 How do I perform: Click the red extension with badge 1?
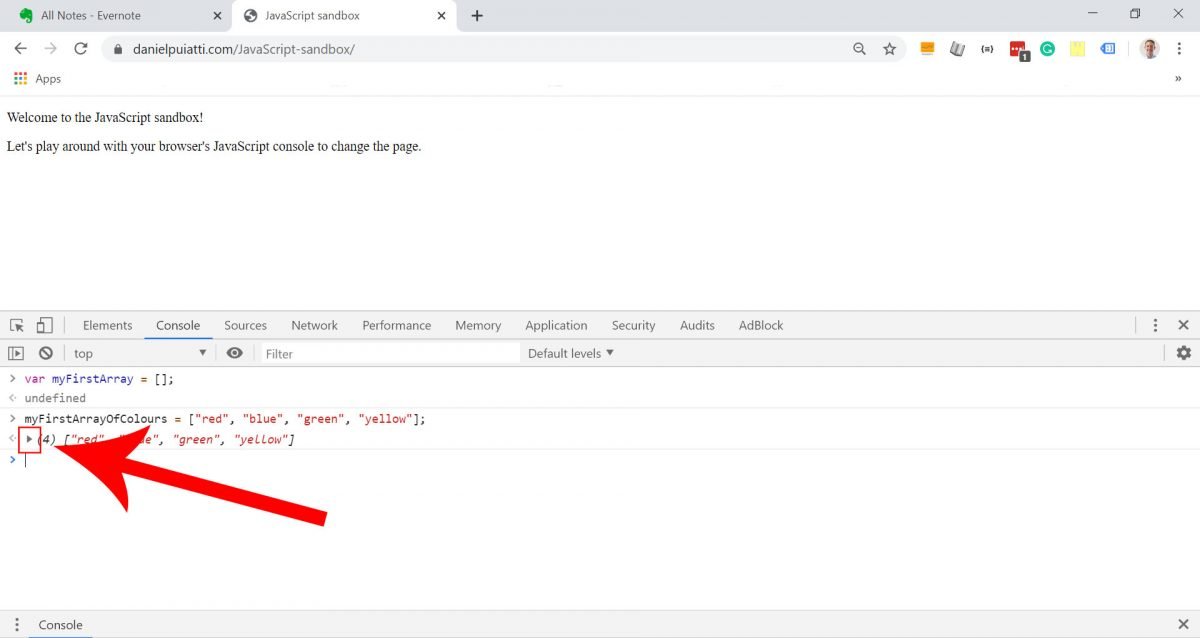[x=1018, y=50]
